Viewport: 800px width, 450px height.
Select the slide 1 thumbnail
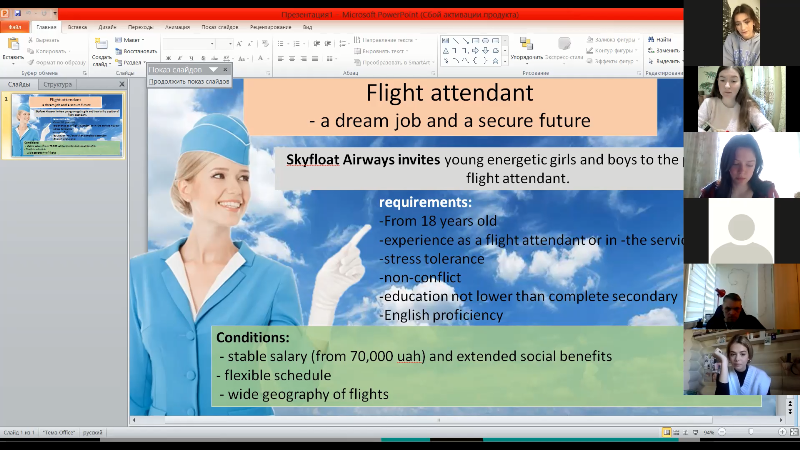[68, 127]
